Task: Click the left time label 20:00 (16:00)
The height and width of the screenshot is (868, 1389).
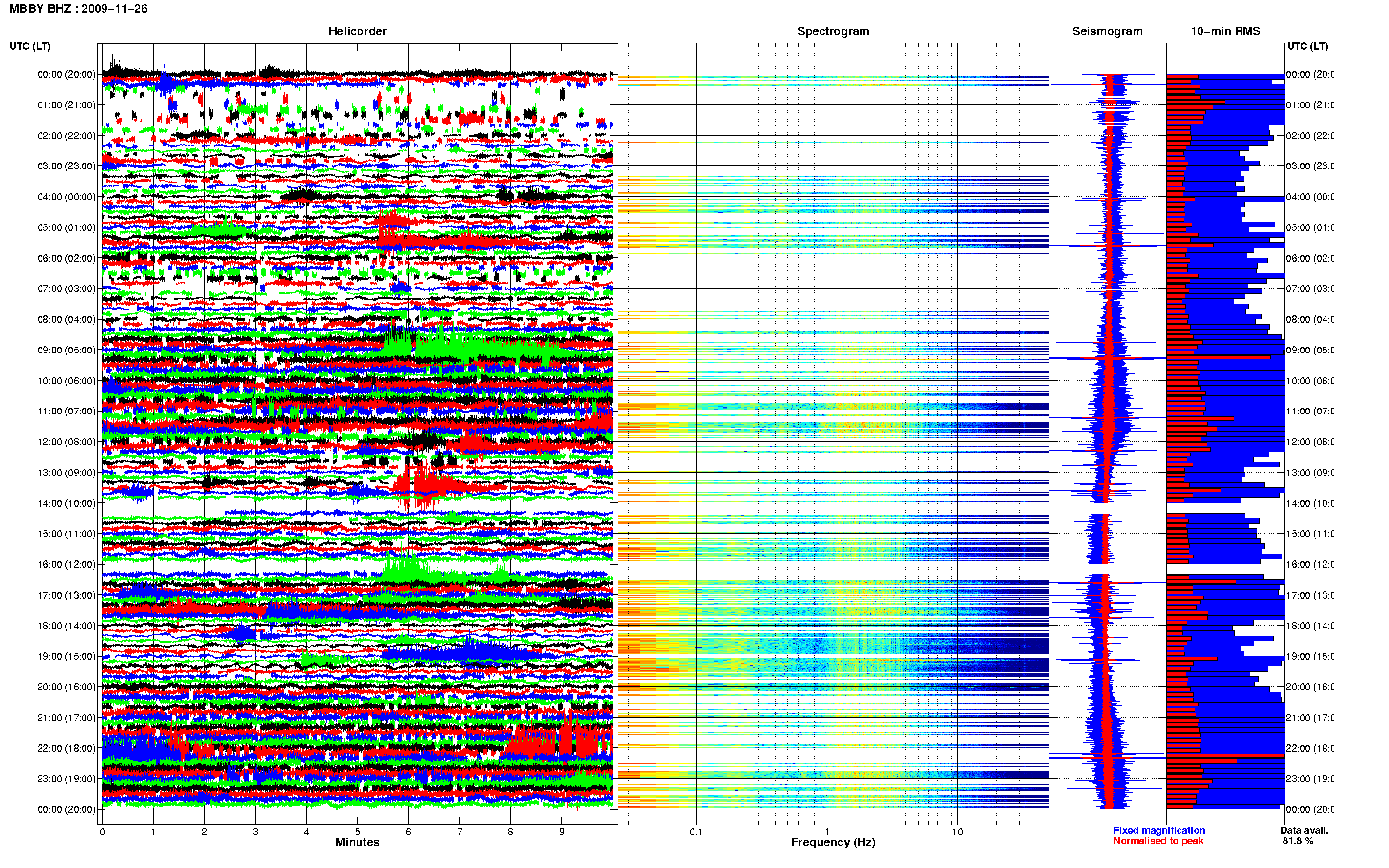Action: coord(66,687)
